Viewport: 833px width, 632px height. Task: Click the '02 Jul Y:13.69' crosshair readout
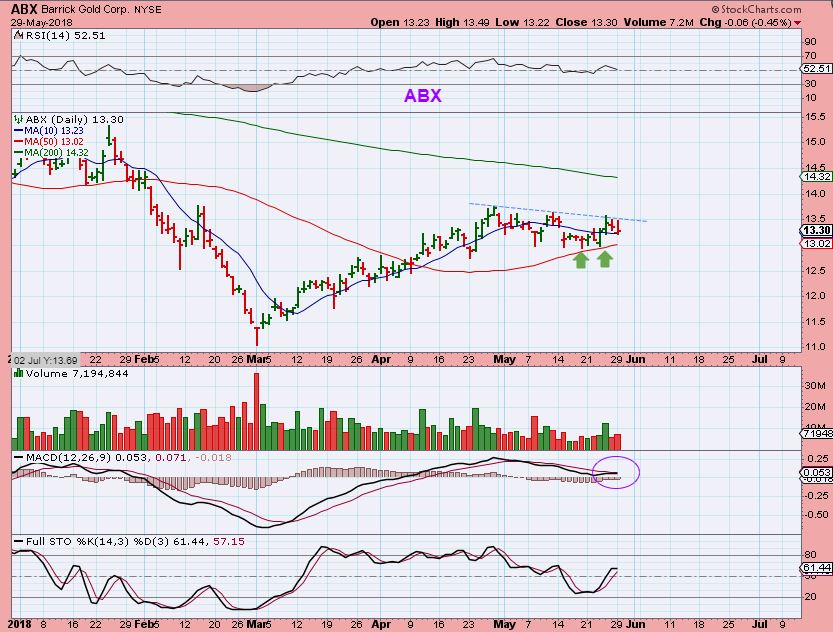pos(44,360)
